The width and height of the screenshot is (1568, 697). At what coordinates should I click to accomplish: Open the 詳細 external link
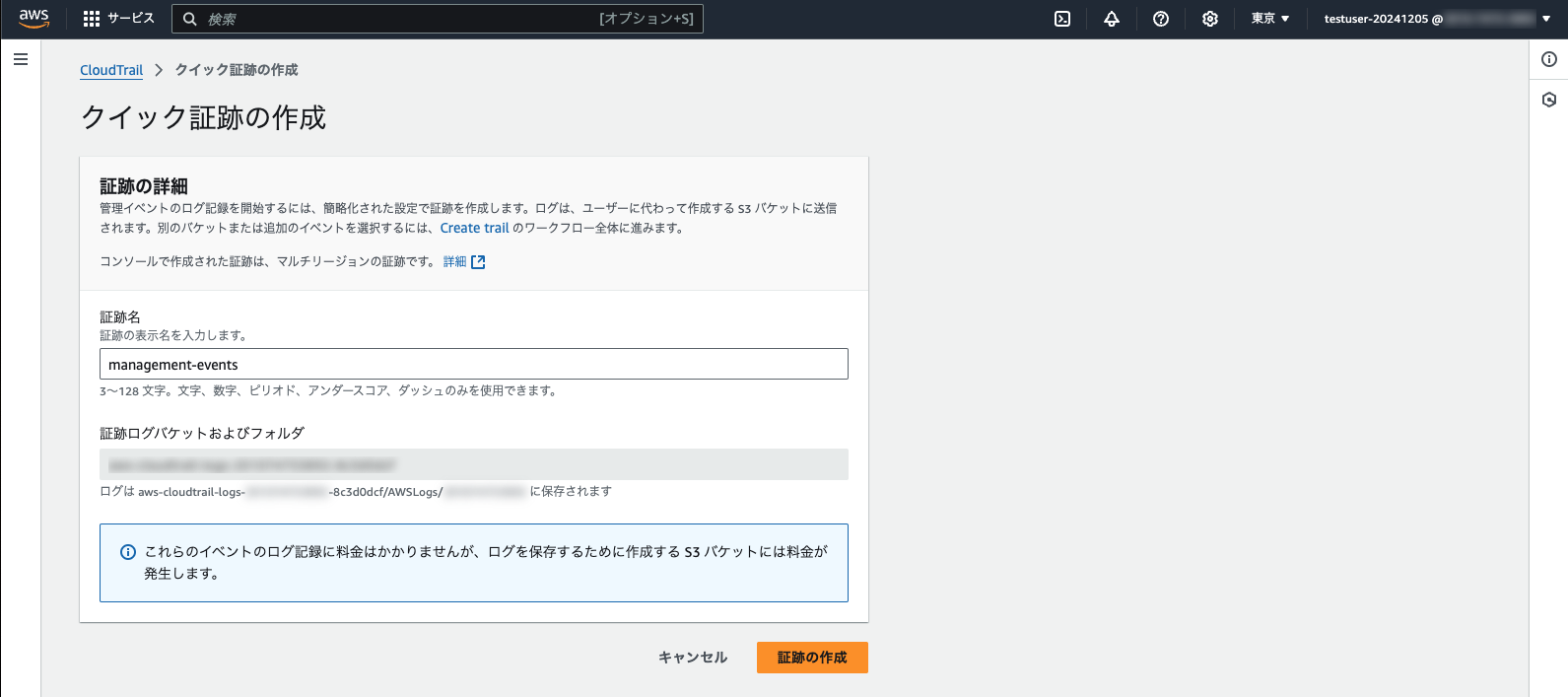pos(464,261)
